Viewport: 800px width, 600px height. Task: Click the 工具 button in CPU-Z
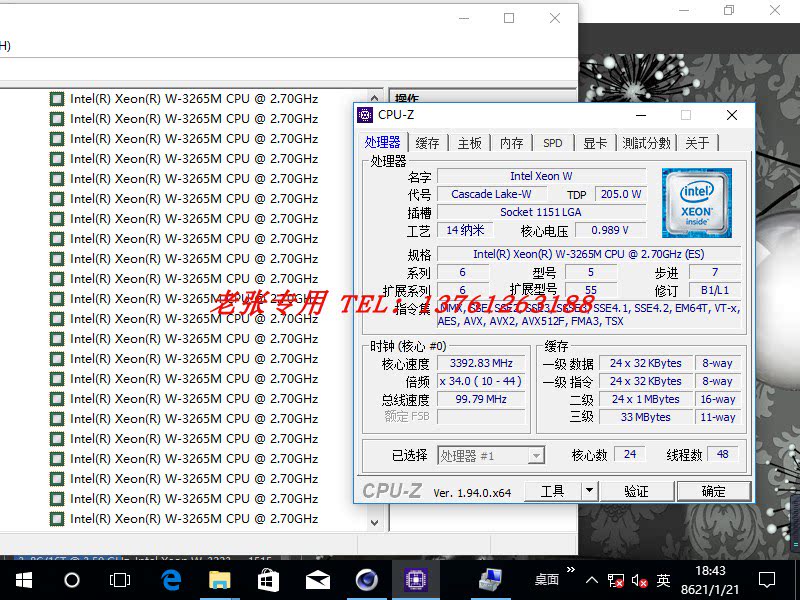point(553,491)
